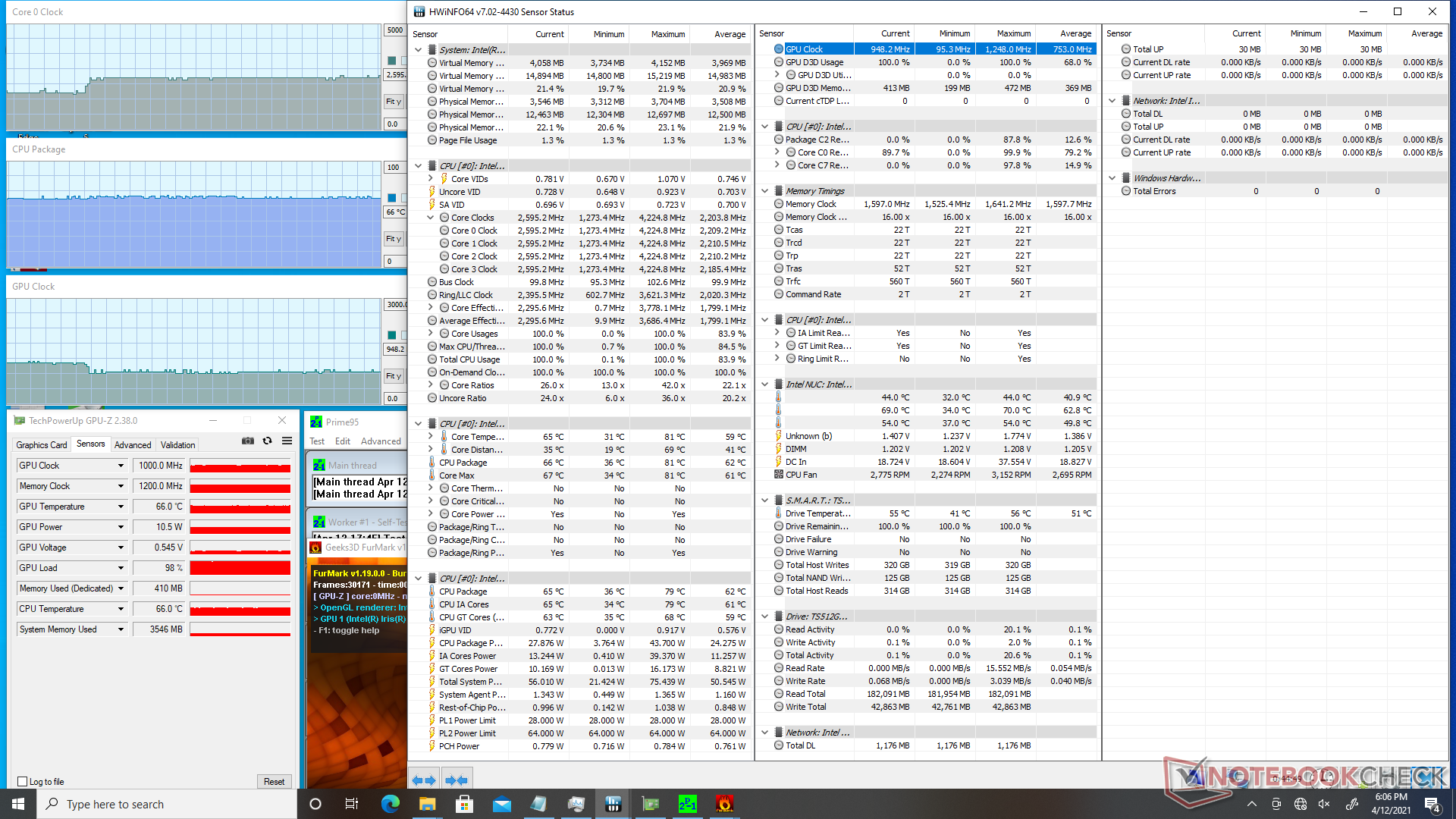
Task: Click the network globe tray icon
Action: [1301, 804]
